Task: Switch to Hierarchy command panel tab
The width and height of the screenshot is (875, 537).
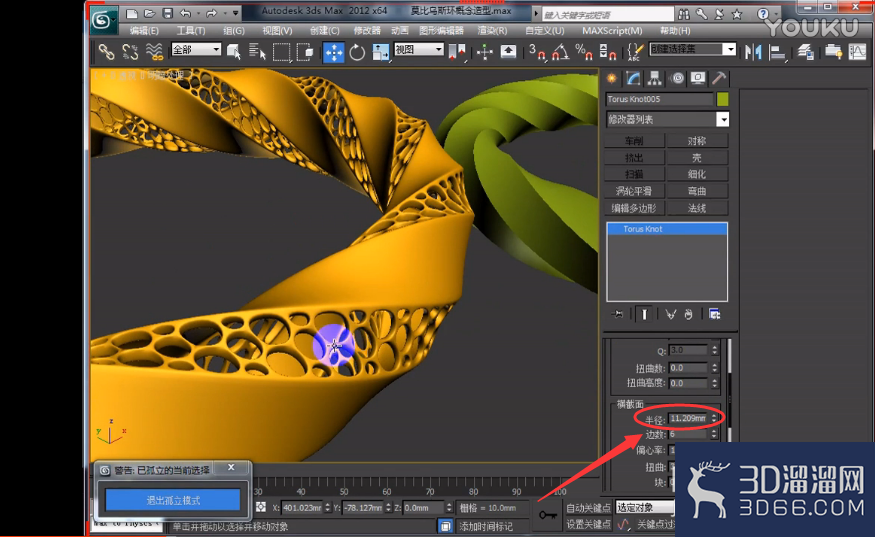Action: 655,78
